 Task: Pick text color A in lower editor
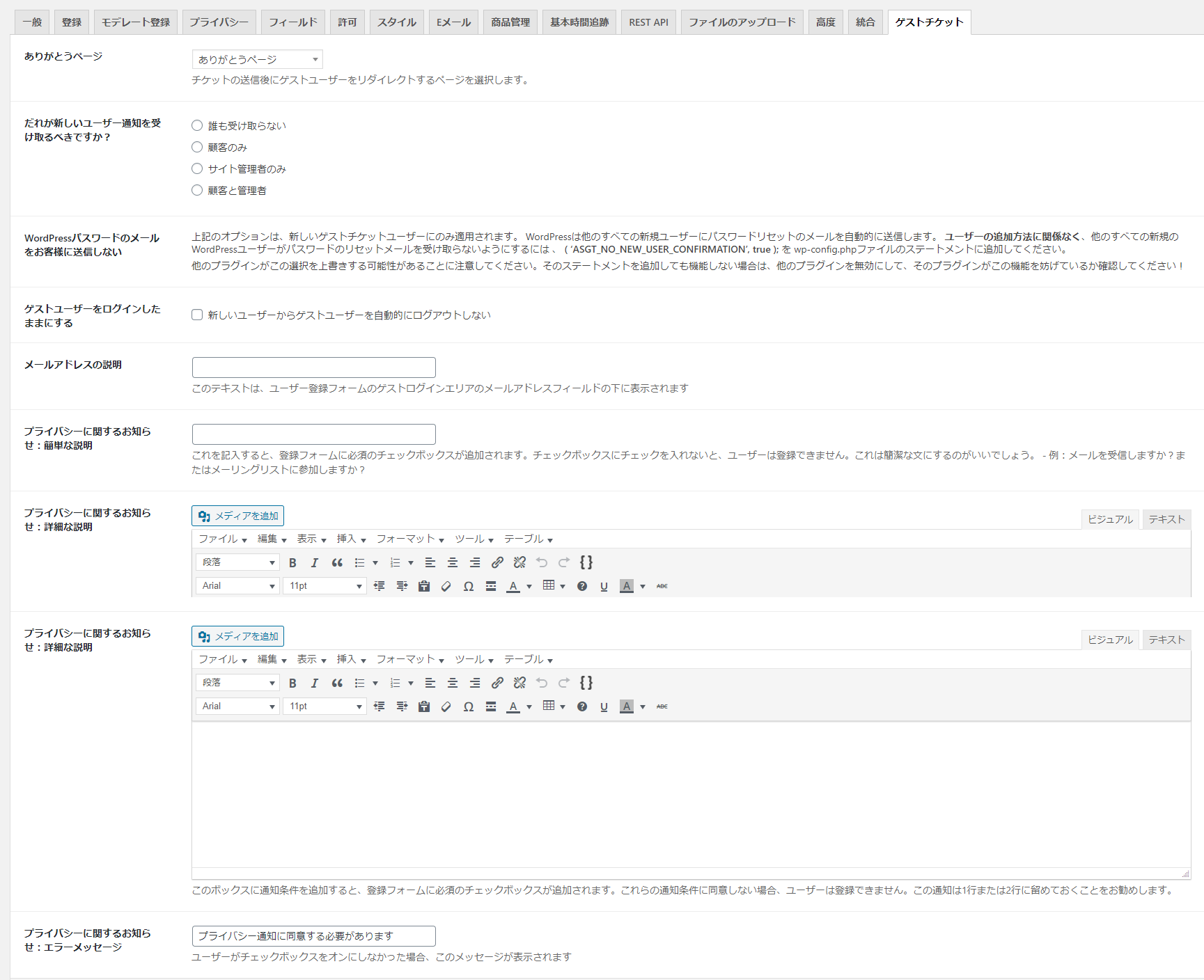pyautogui.click(x=513, y=706)
